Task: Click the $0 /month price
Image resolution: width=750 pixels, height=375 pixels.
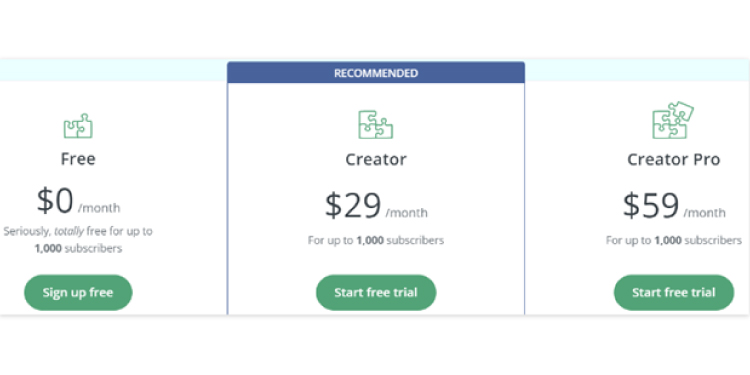Action: click(x=78, y=202)
